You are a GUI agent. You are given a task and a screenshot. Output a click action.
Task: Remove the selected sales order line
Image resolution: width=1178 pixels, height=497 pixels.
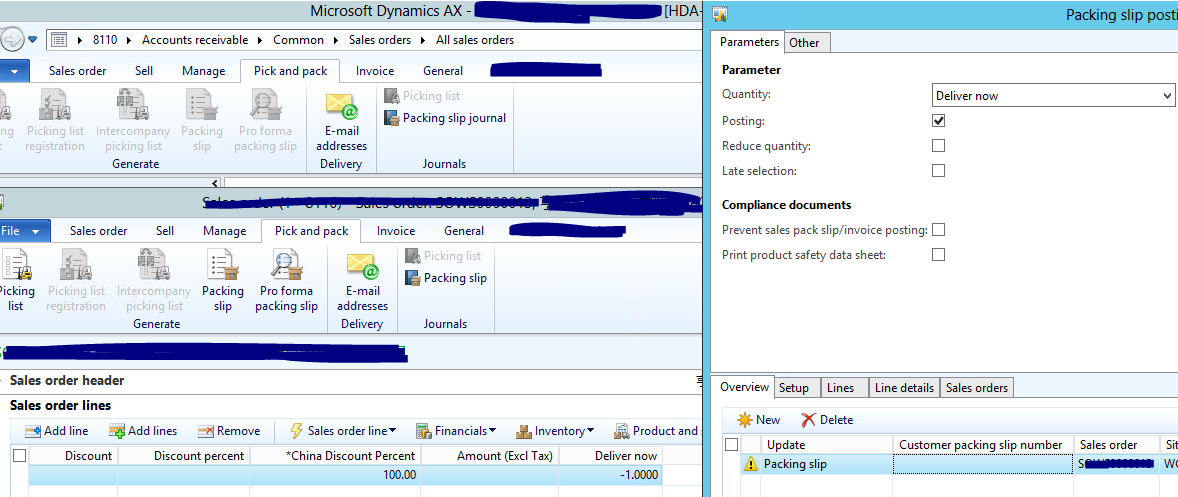coord(229,431)
